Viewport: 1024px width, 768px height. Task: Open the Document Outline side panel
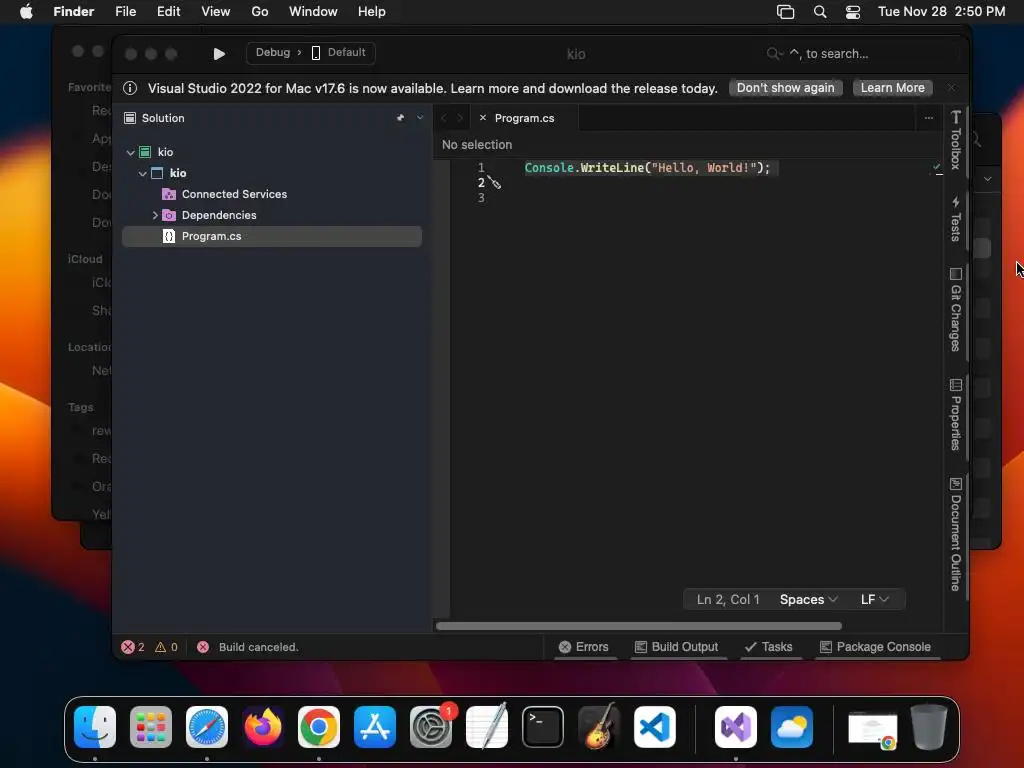tap(955, 534)
